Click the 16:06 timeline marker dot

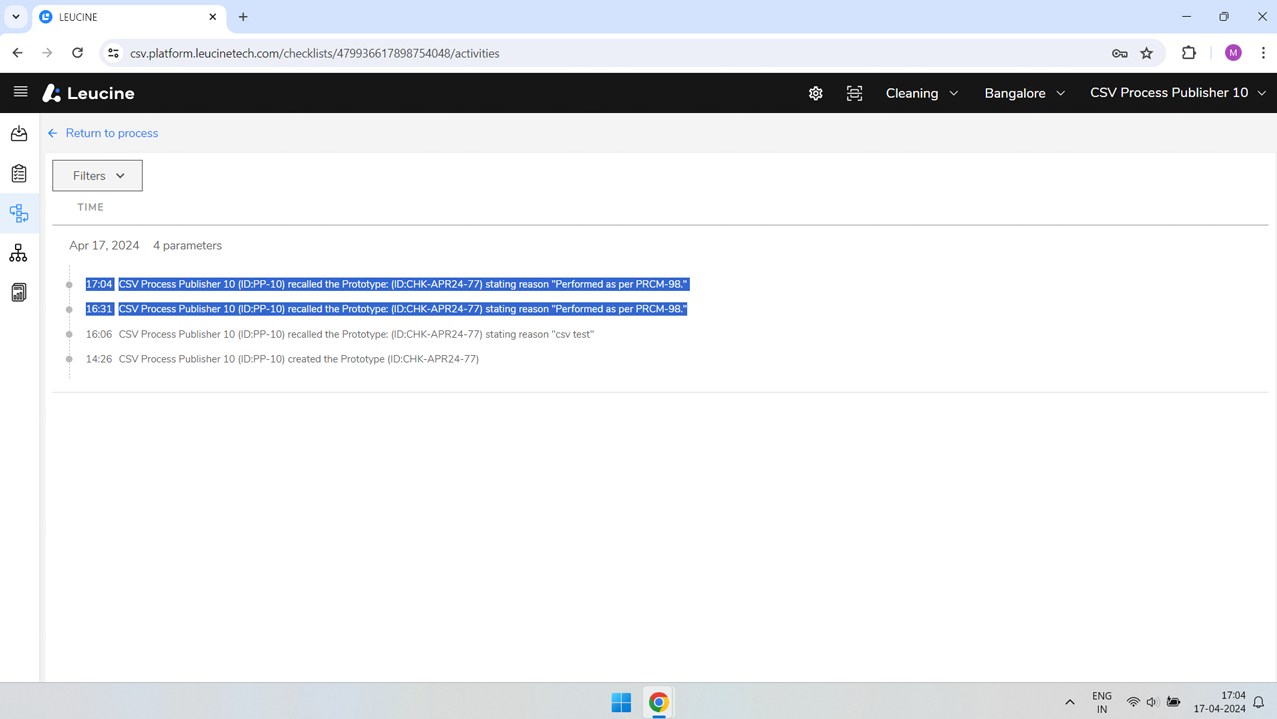[x=69, y=334]
